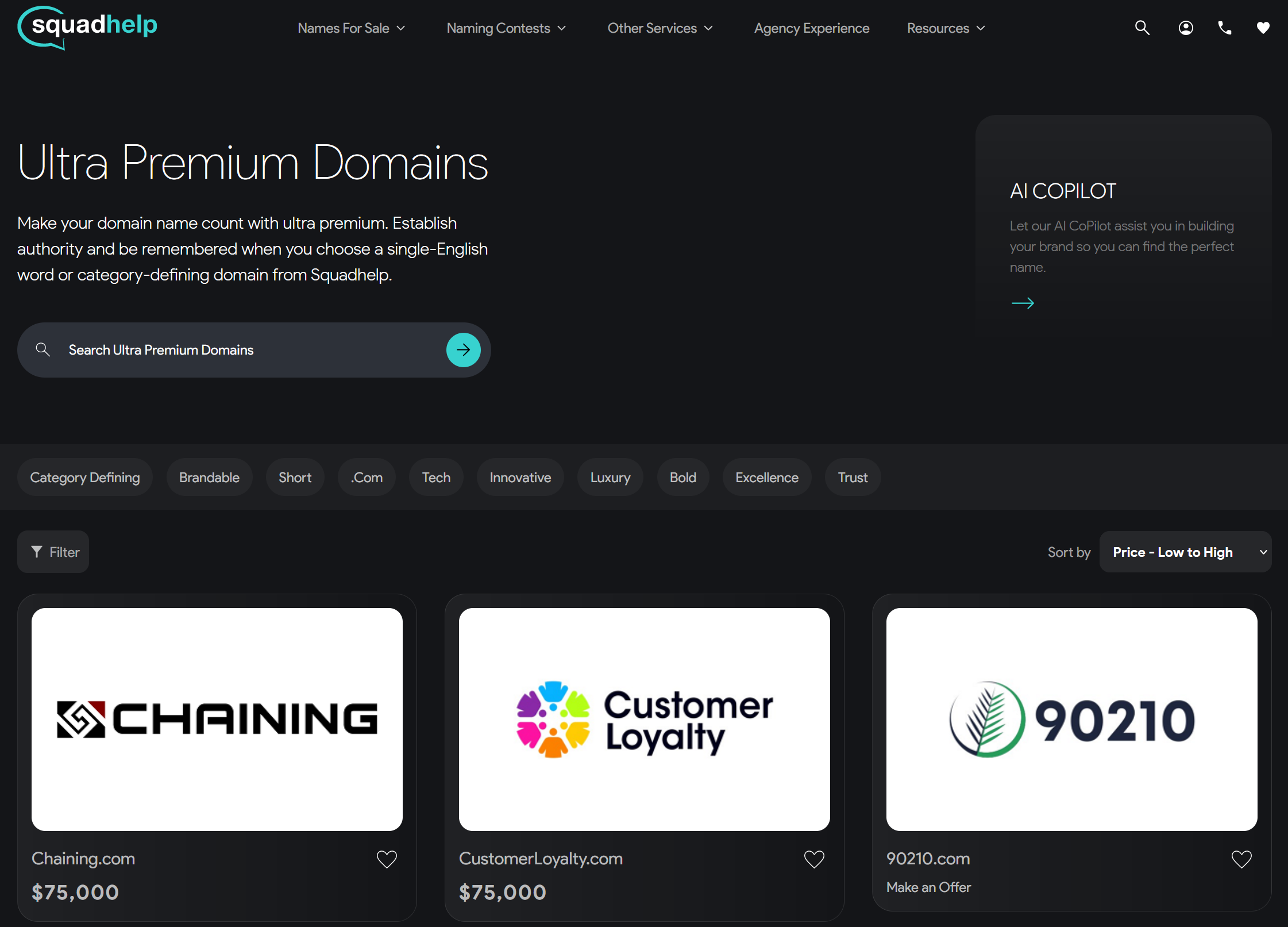The width and height of the screenshot is (1288, 927).
Task: Select the Brandable tag
Action: 209,477
